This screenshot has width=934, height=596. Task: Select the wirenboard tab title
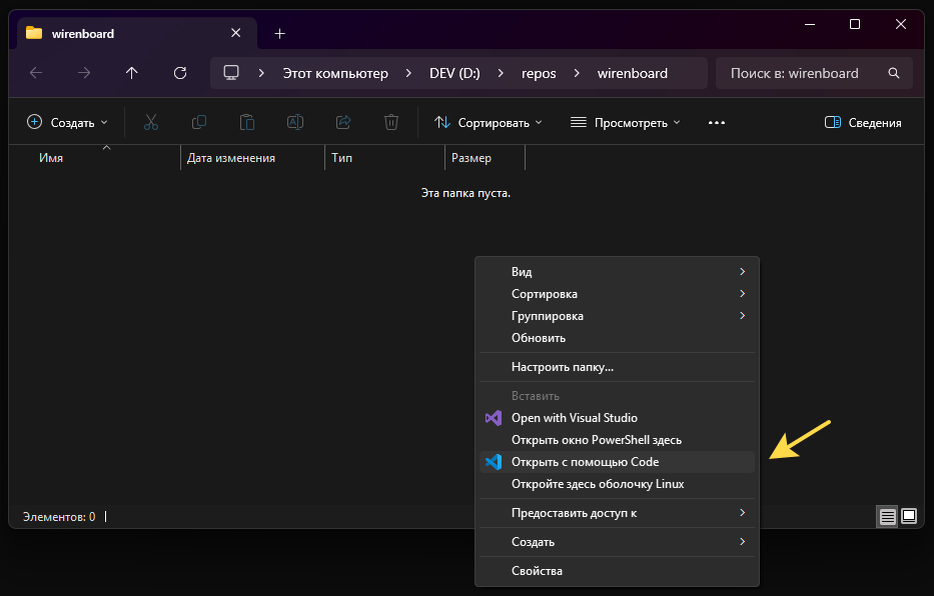point(83,34)
